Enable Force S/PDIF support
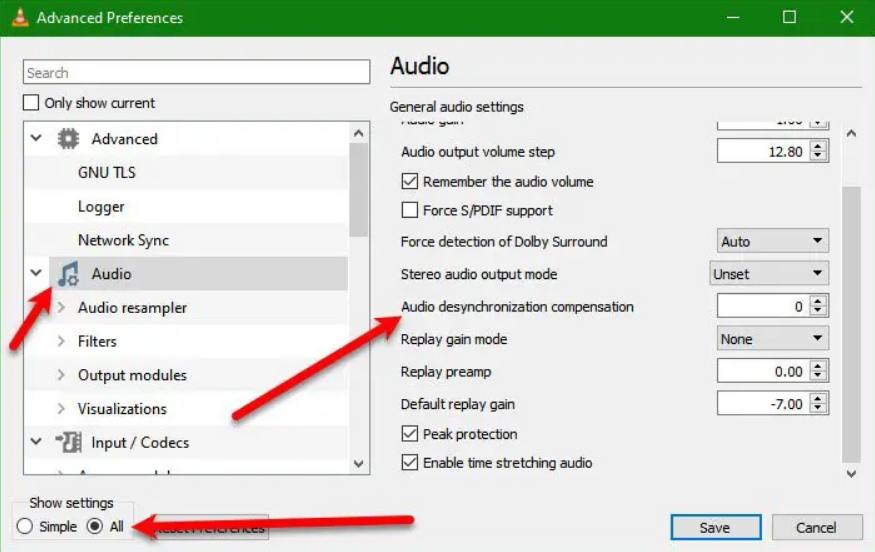875x552 pixels. tap(410, 210)
